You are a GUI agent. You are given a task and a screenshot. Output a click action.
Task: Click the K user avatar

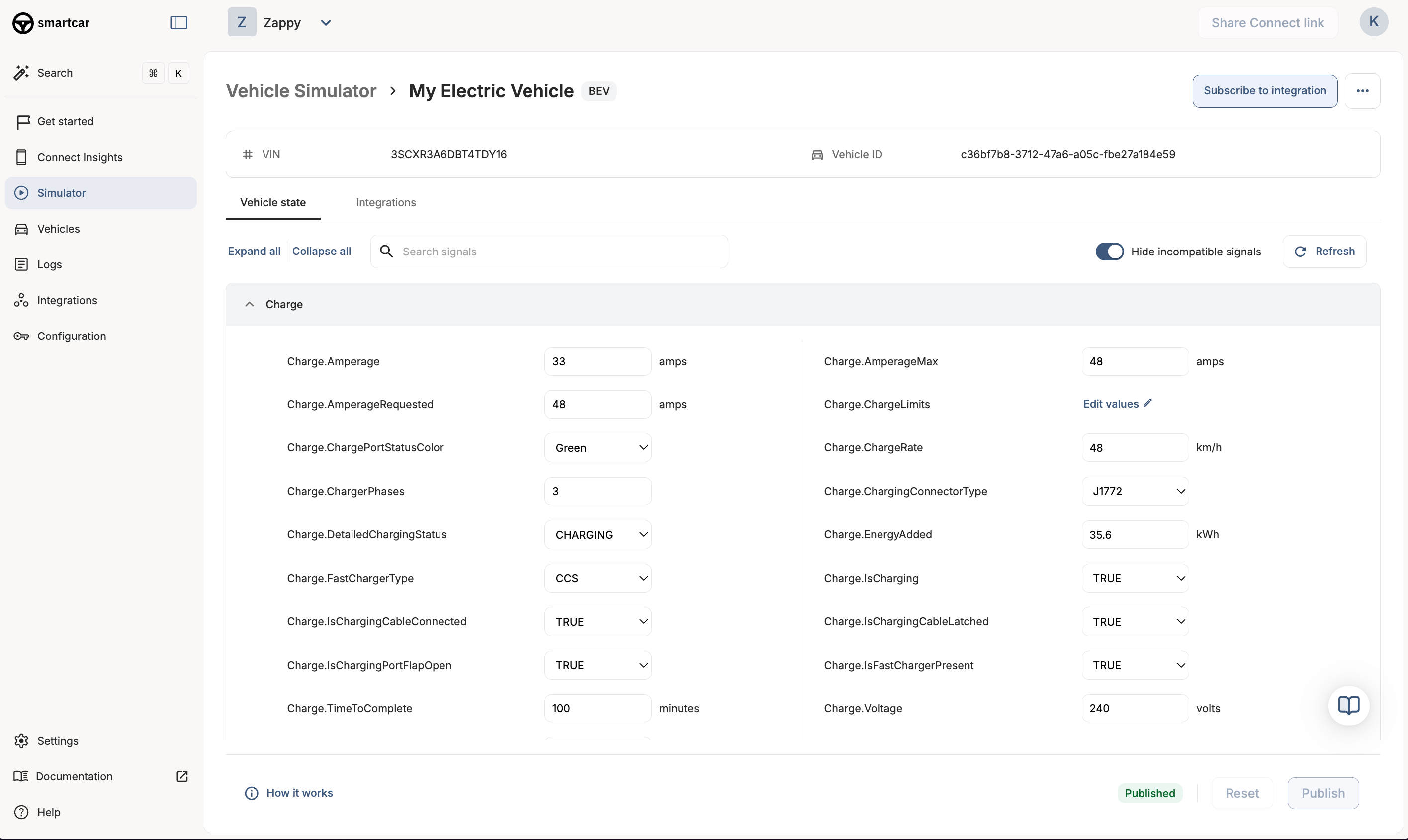pos(1374,22)
